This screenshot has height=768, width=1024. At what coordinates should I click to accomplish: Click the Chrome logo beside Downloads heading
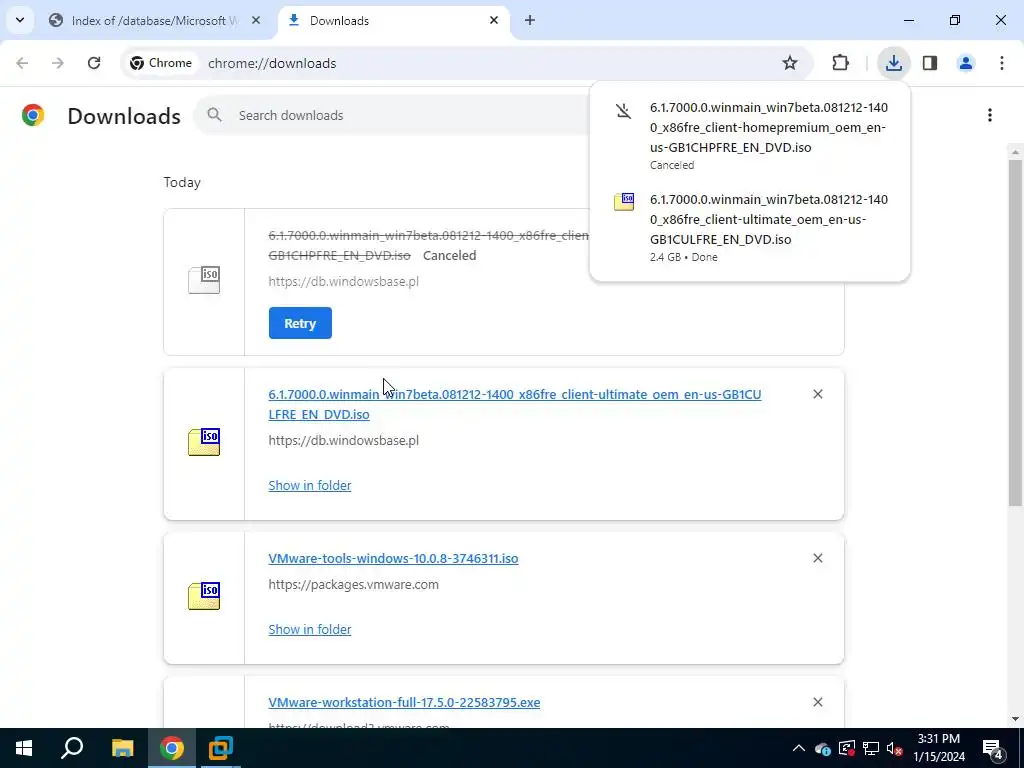pos(33,116)
